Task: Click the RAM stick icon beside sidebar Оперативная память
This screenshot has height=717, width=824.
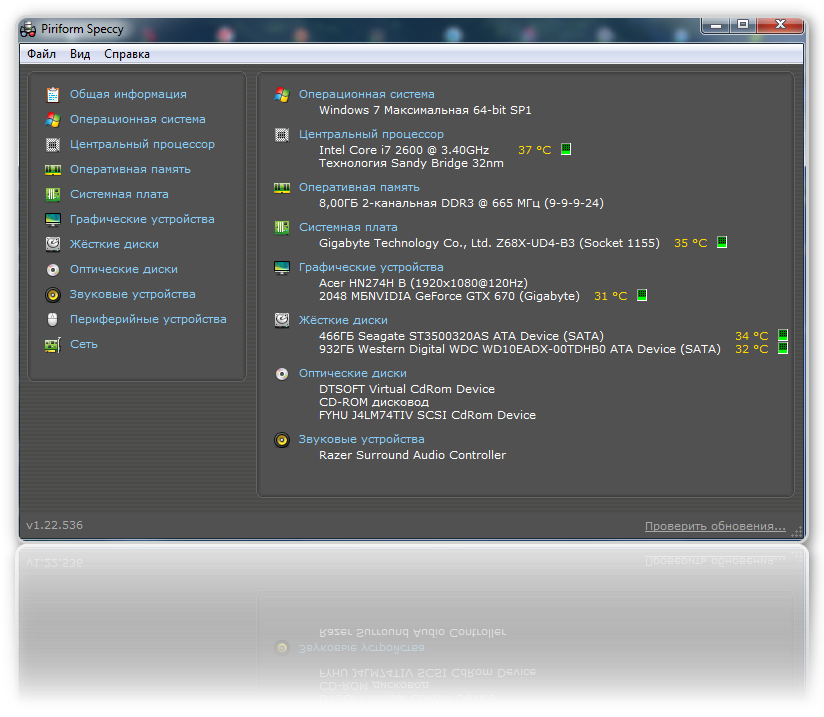Action: pyautogui.click(x=53, y=169)
